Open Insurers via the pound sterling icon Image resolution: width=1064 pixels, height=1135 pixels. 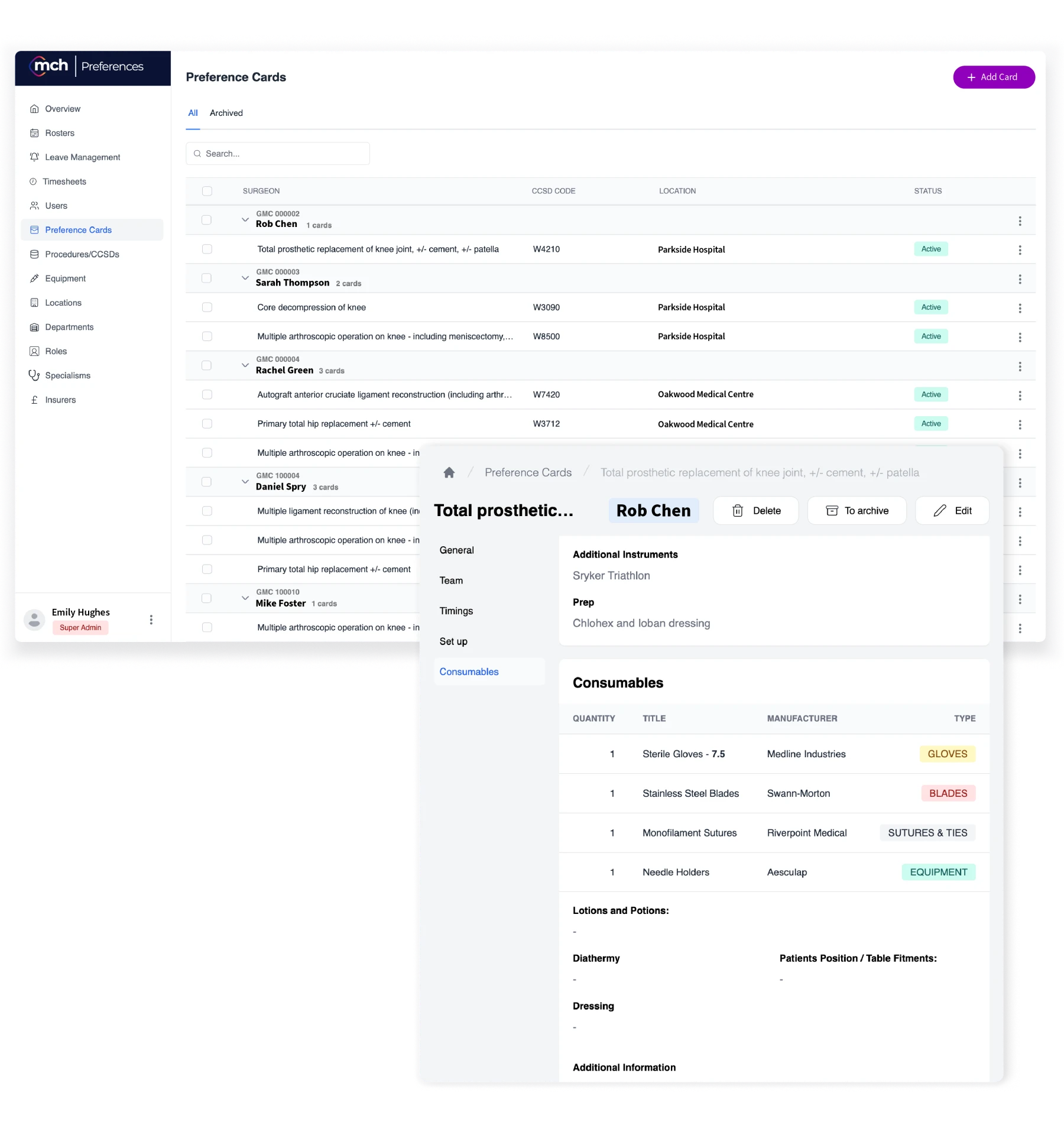pyautogui.click(x=35, y=400)
